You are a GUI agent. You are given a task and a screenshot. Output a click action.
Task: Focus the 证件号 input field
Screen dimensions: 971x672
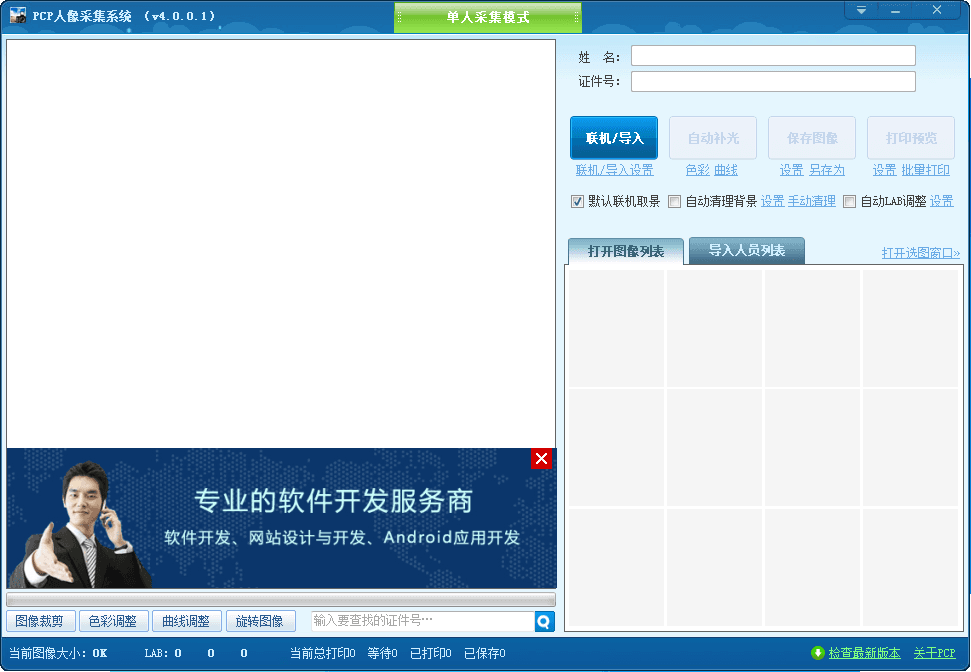click(773, 82)
